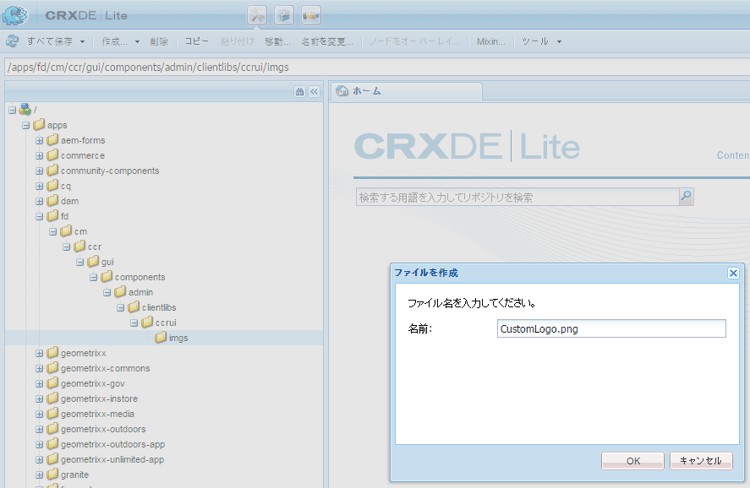
Task: Select geometrixx-outdoors-app in the tree
Action: click(113, 444)
